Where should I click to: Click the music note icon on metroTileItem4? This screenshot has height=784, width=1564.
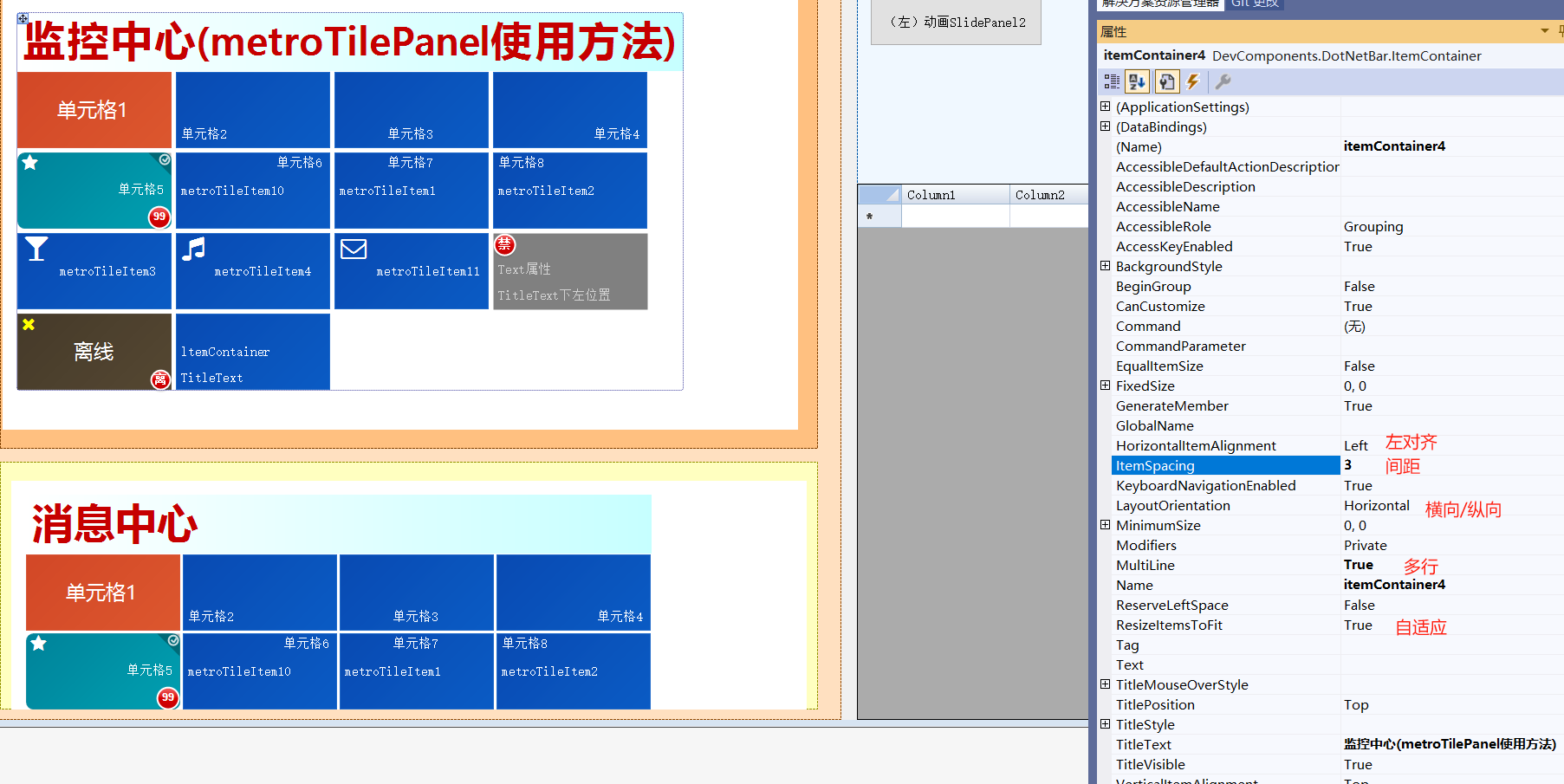click(x=193, y=249)
